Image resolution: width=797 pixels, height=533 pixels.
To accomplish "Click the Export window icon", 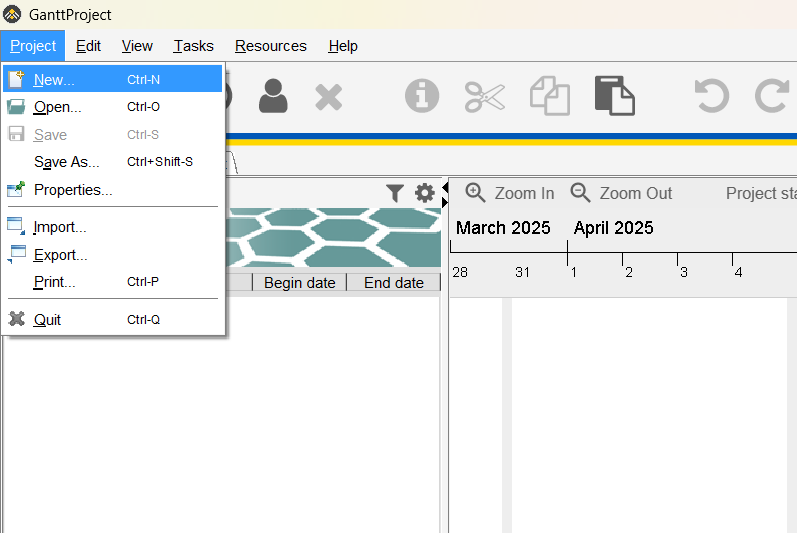I will point(16,254).
